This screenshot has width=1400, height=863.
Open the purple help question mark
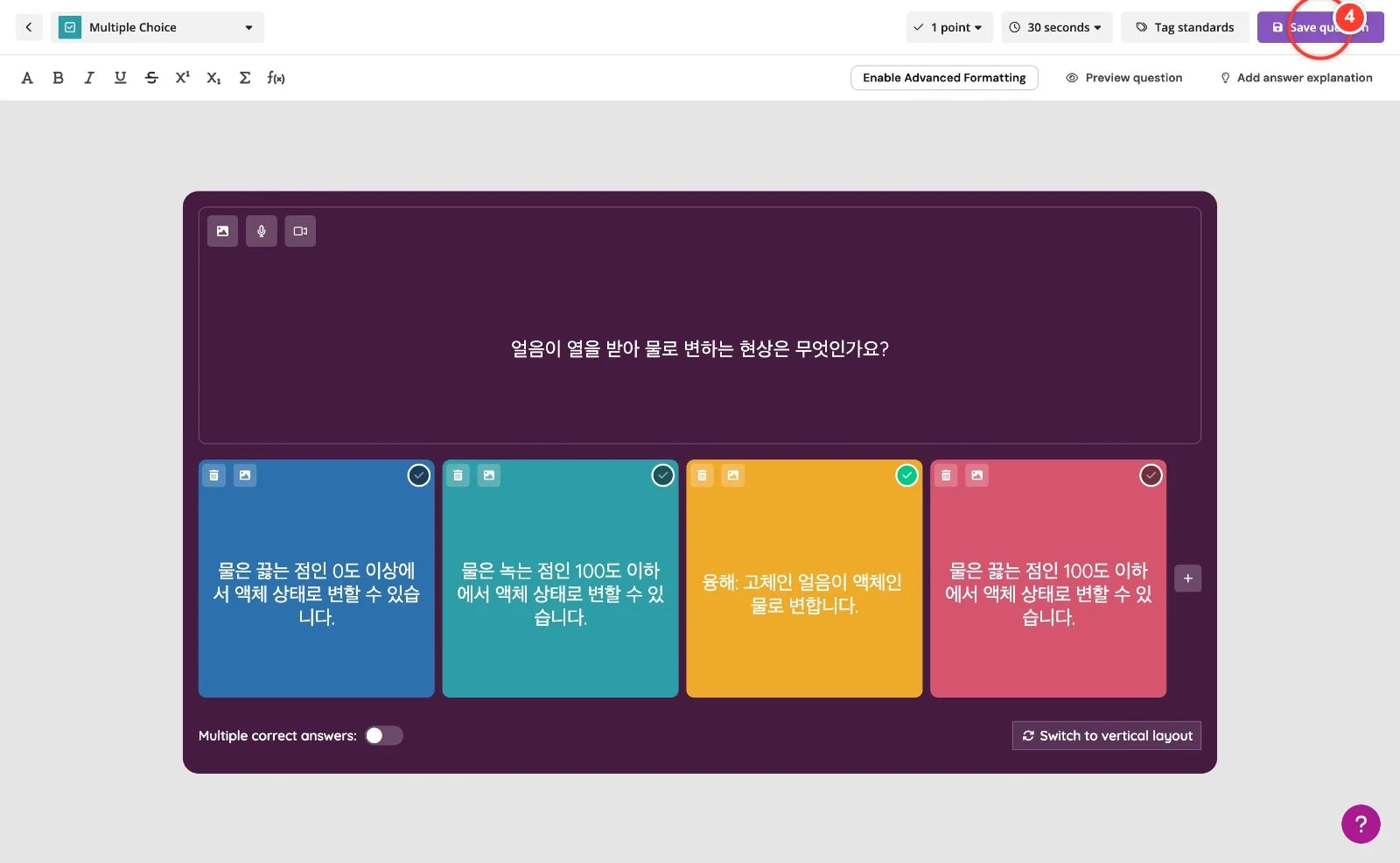[1361, 824]
